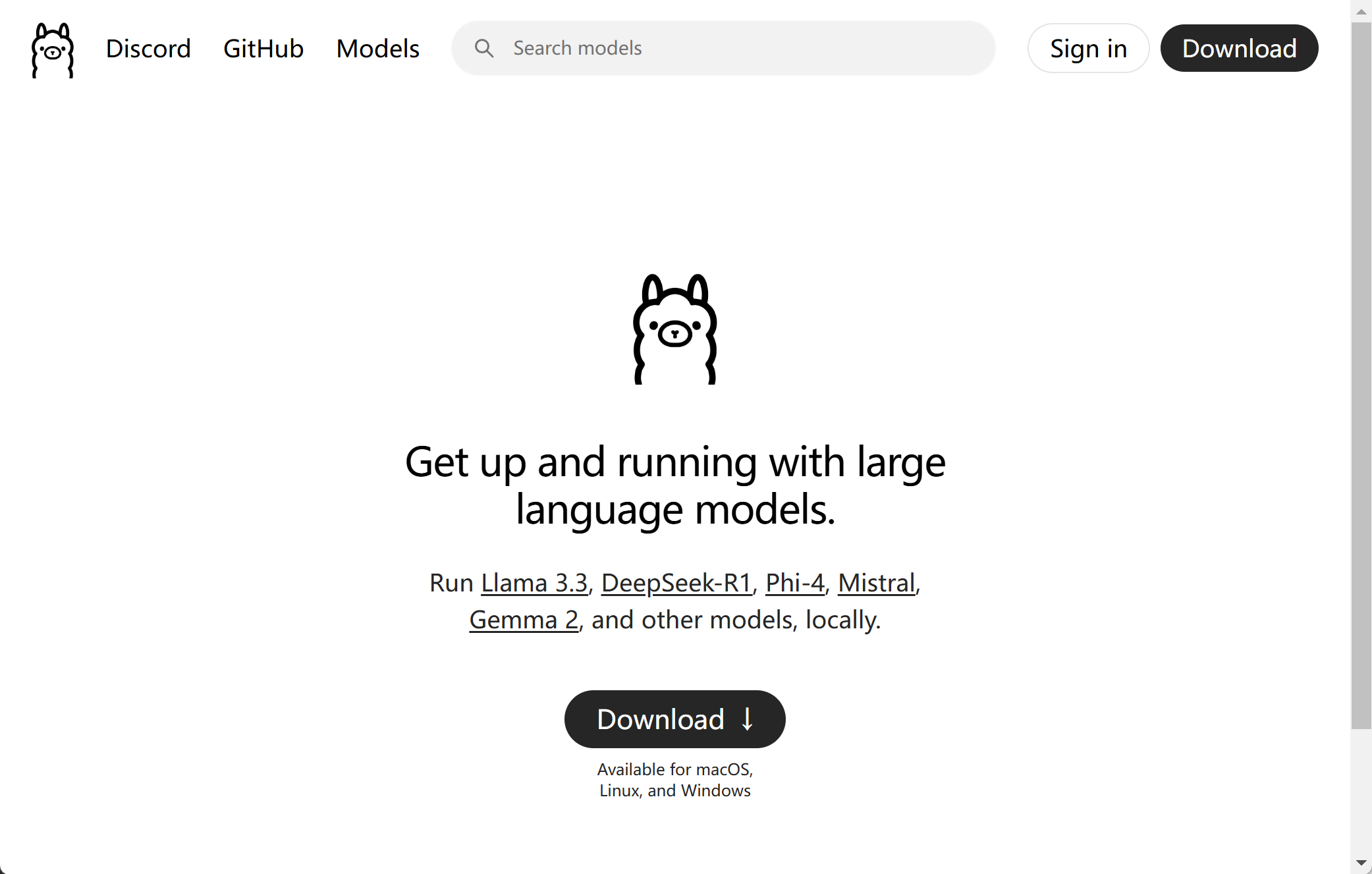
Task: Open the Mistral model link
Action: click(877, 583)
